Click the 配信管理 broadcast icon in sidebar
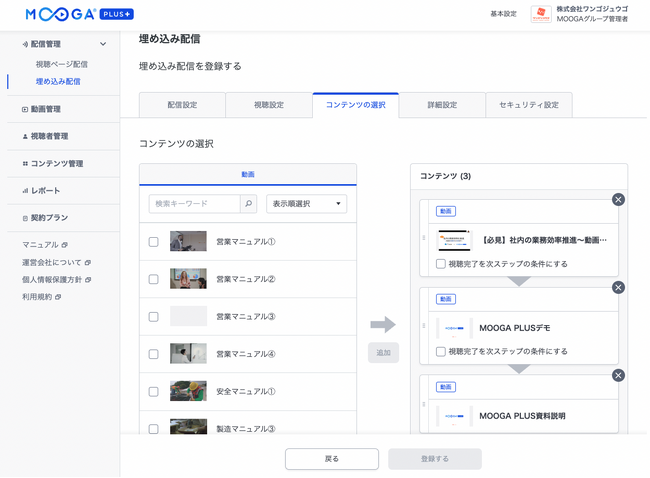Image resolution: width=650 pixels, height=478 pixels. [x=25, y=44]
